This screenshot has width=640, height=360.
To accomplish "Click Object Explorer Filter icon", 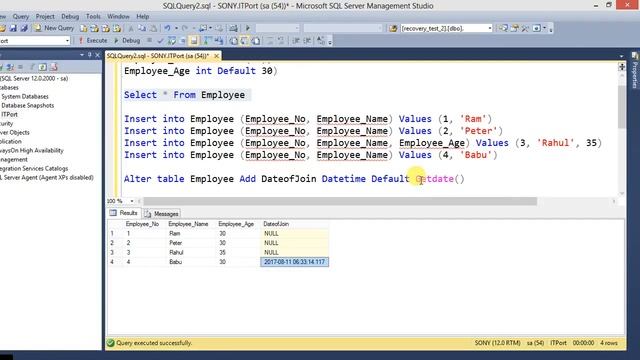I will (x=32, y=67).
